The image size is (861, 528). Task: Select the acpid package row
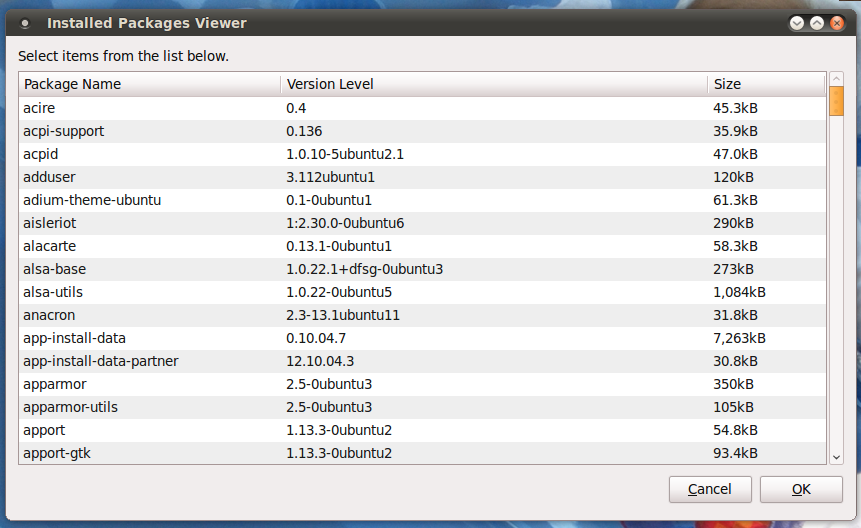point(423,154)
